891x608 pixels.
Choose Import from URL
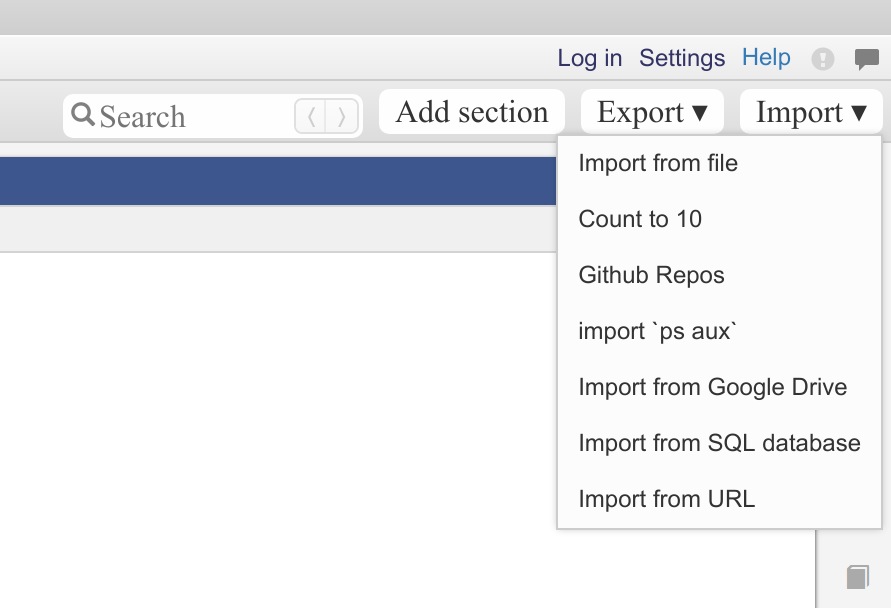[x=666, y=499]
